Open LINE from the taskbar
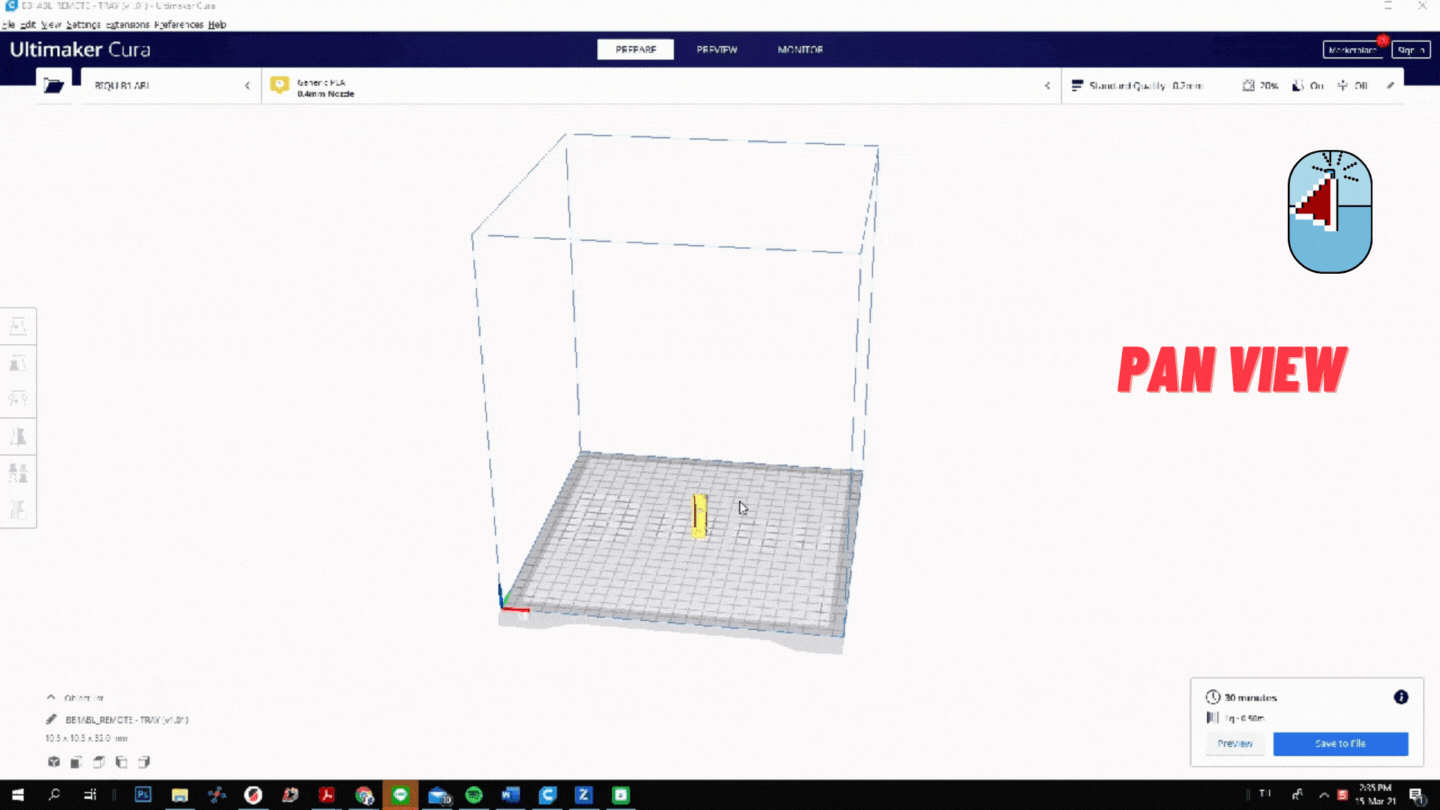This screenshot has width=1440, height=810. tap(401, 795)
